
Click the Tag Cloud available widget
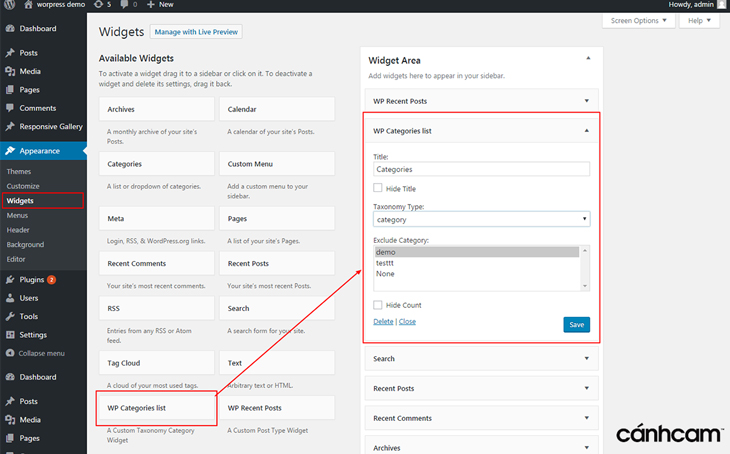pos(156,363)
